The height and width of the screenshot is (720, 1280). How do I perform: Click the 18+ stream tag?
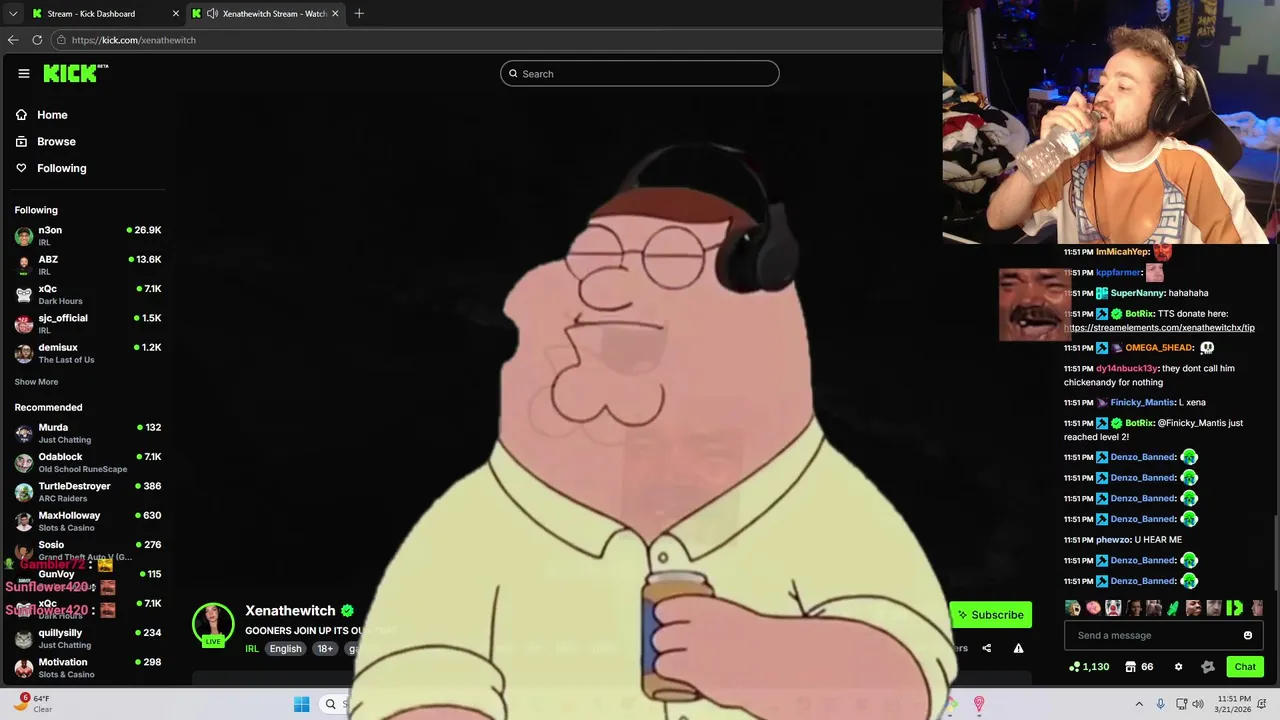tap(325, 649)
